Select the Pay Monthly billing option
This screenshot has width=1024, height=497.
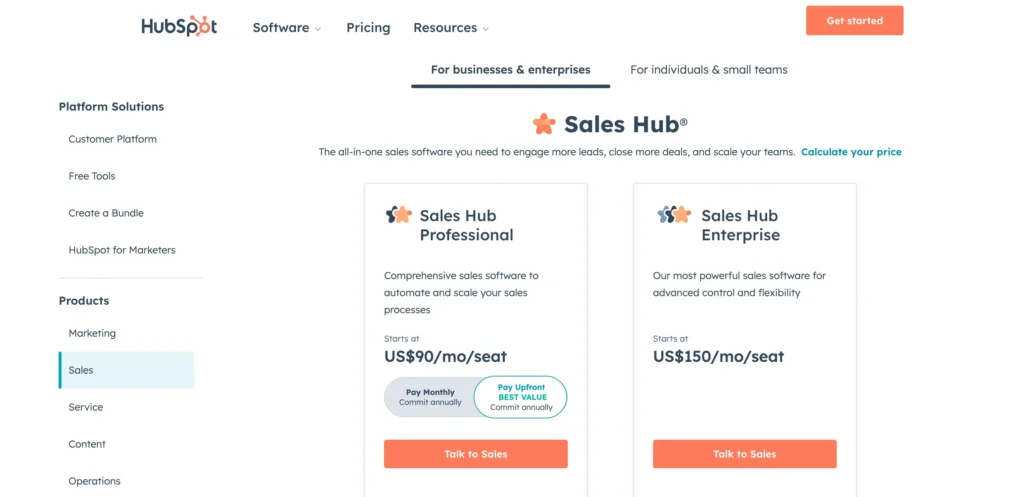click(x=430, y=397)
